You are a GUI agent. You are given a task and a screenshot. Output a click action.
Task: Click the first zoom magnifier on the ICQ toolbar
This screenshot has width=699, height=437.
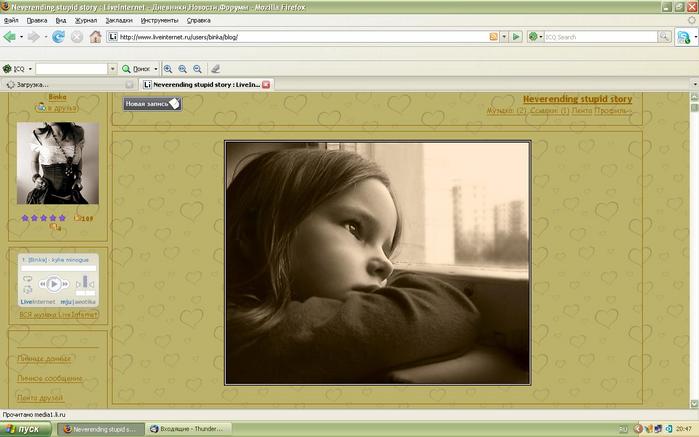click(168, 69)
